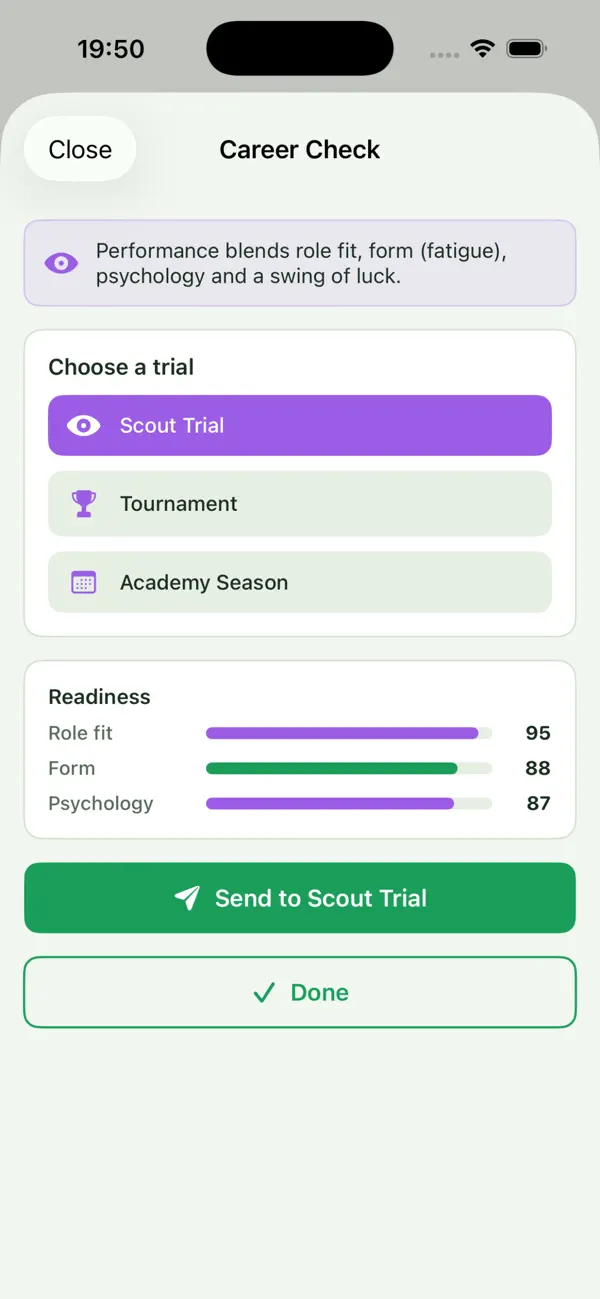Click the Role fit progress bar
600x1299 pixels.
[x=349, y=733]
